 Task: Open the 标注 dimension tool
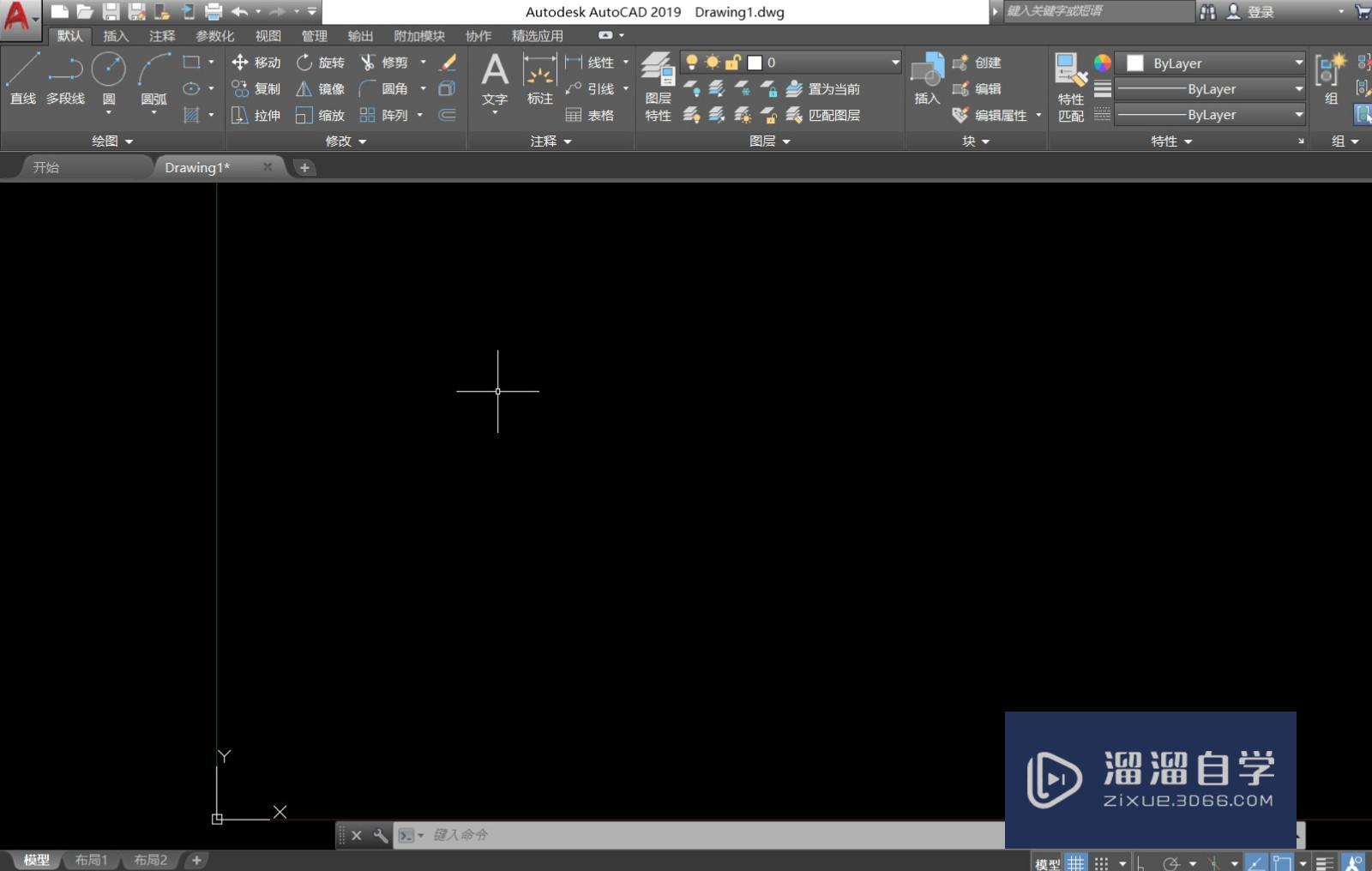539,80
